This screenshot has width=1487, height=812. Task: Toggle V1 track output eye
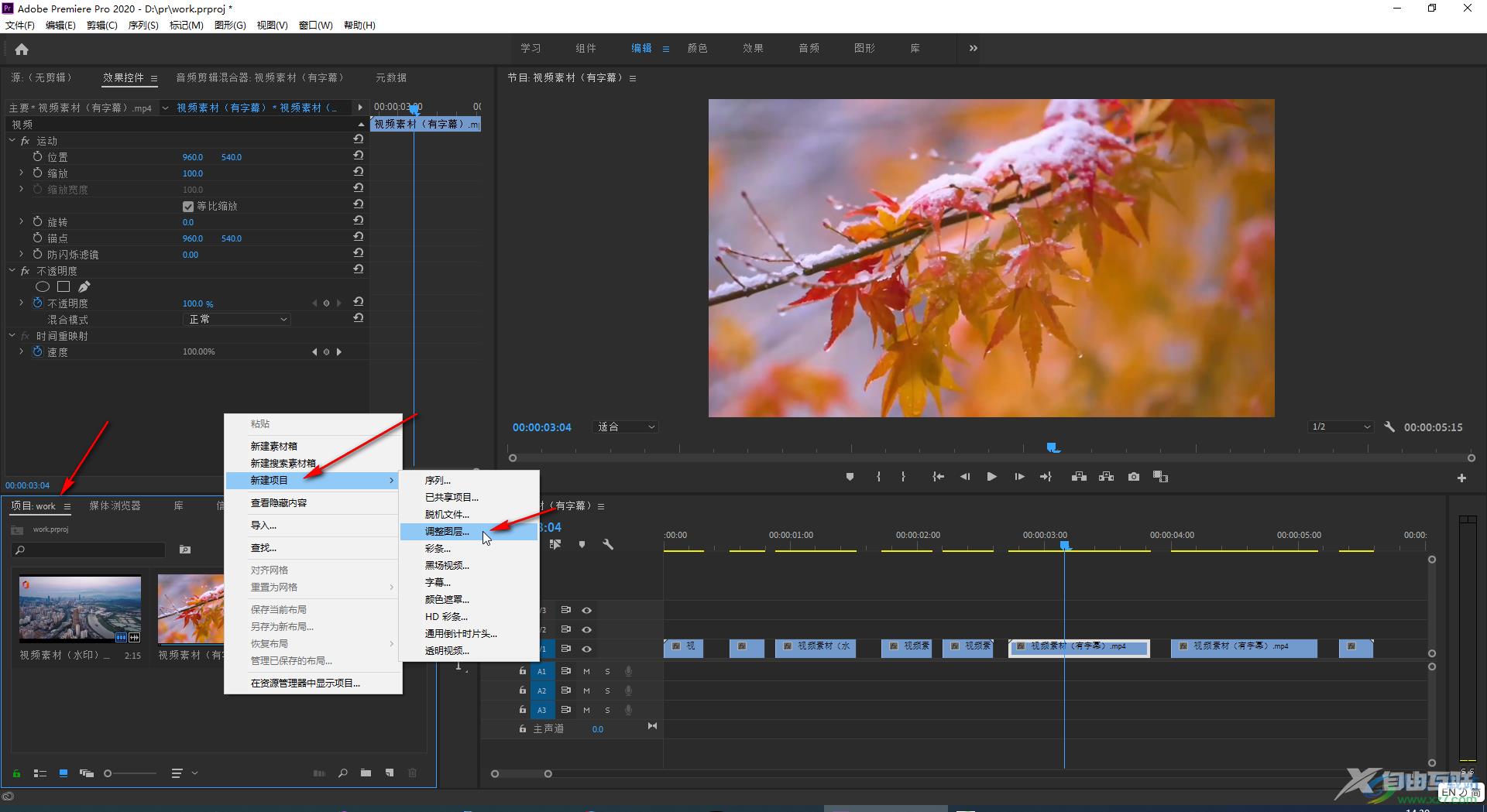pos(586,649)
